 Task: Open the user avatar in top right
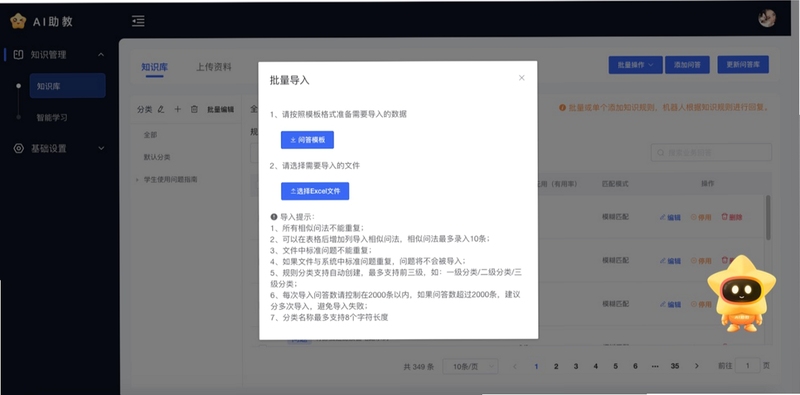pyautogui.click(x=767, y=18)
